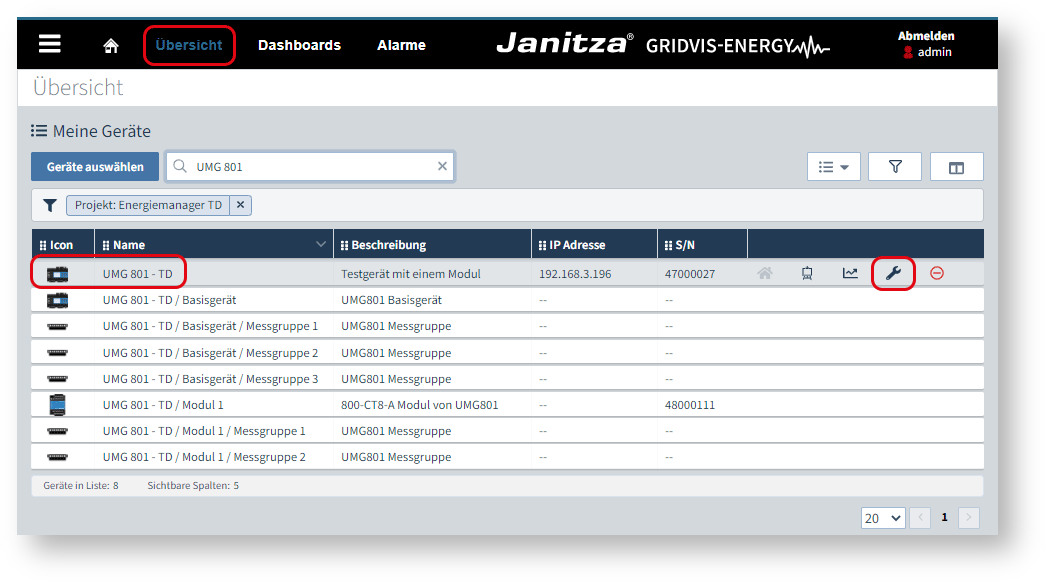
Task: Open the rows per page dropdown
Action: [883, 518]
